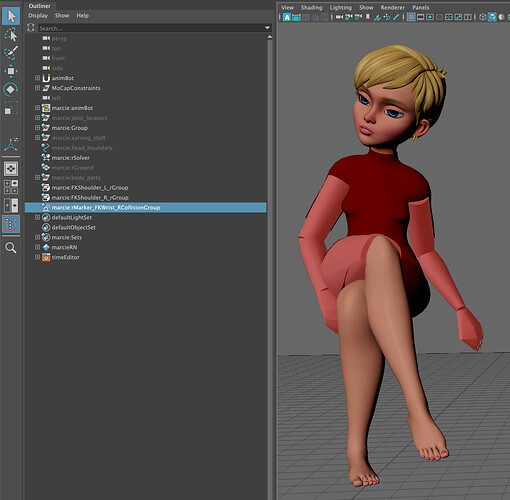510x500 pixels.
Task: Choose the Paint Selection brush tool
Action: tap(11, 53)
